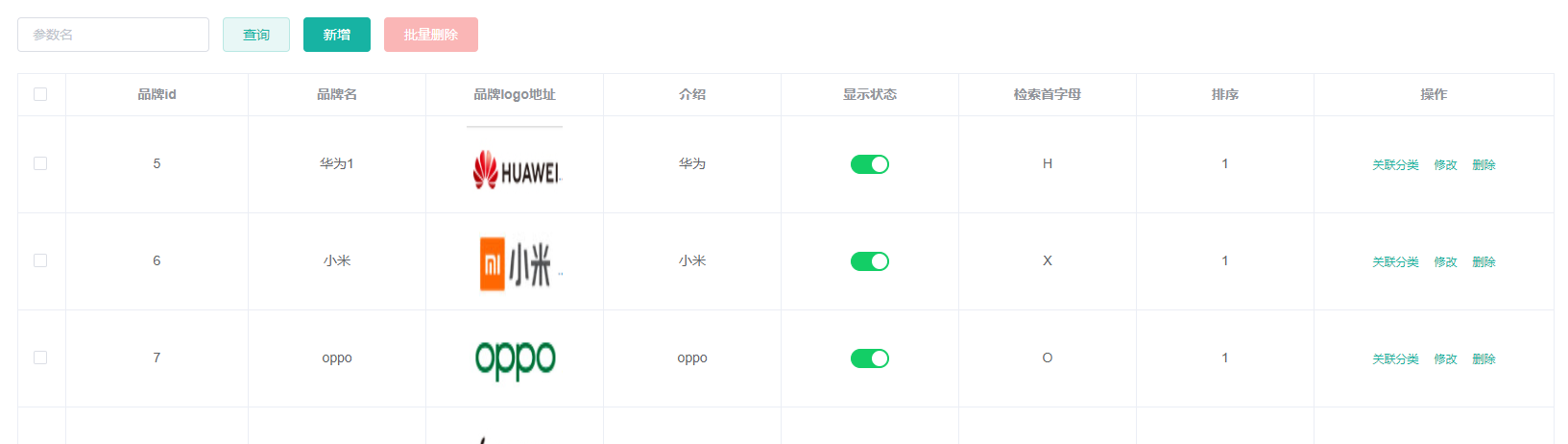Check the select-all checkbox in table header

[x=40, y=94]
